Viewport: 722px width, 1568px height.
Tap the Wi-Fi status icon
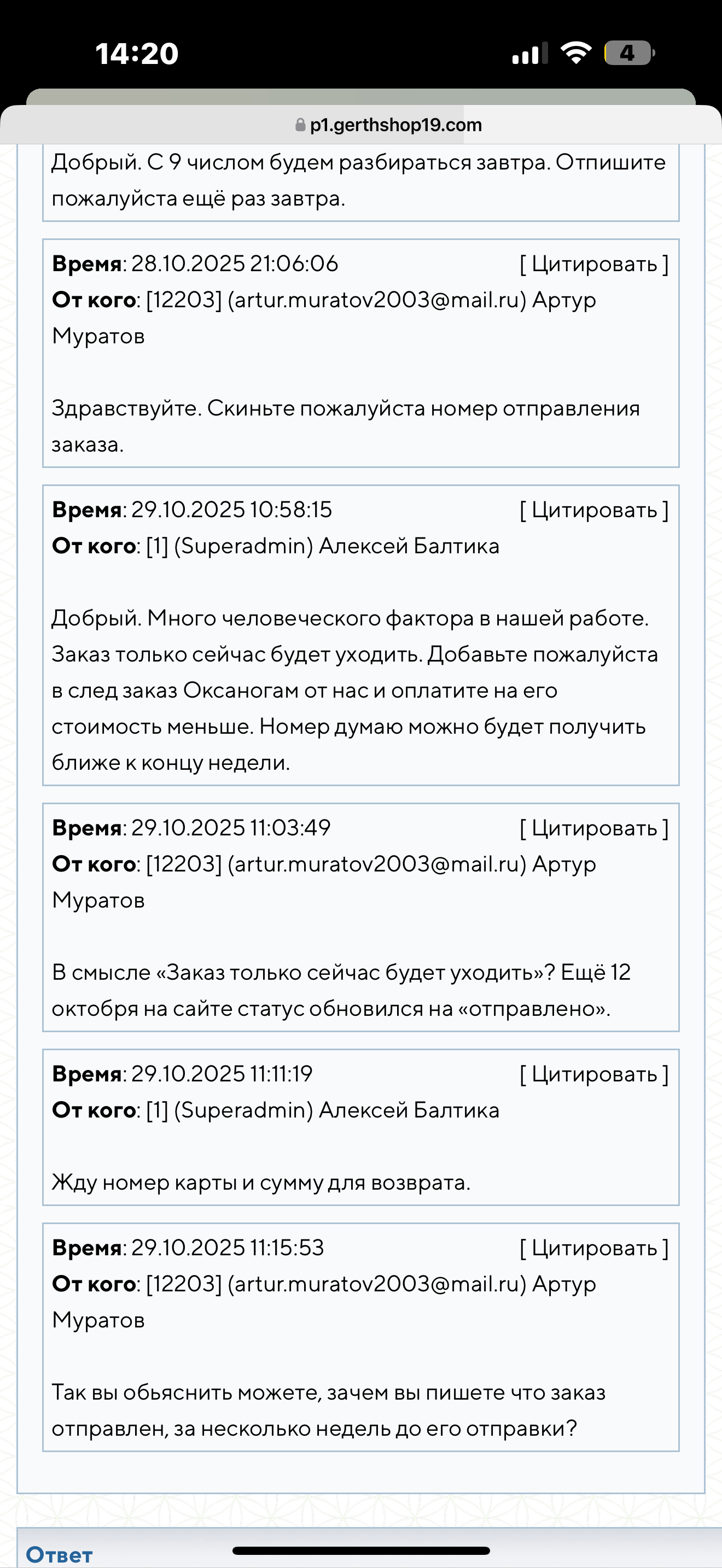click(576, 53)
